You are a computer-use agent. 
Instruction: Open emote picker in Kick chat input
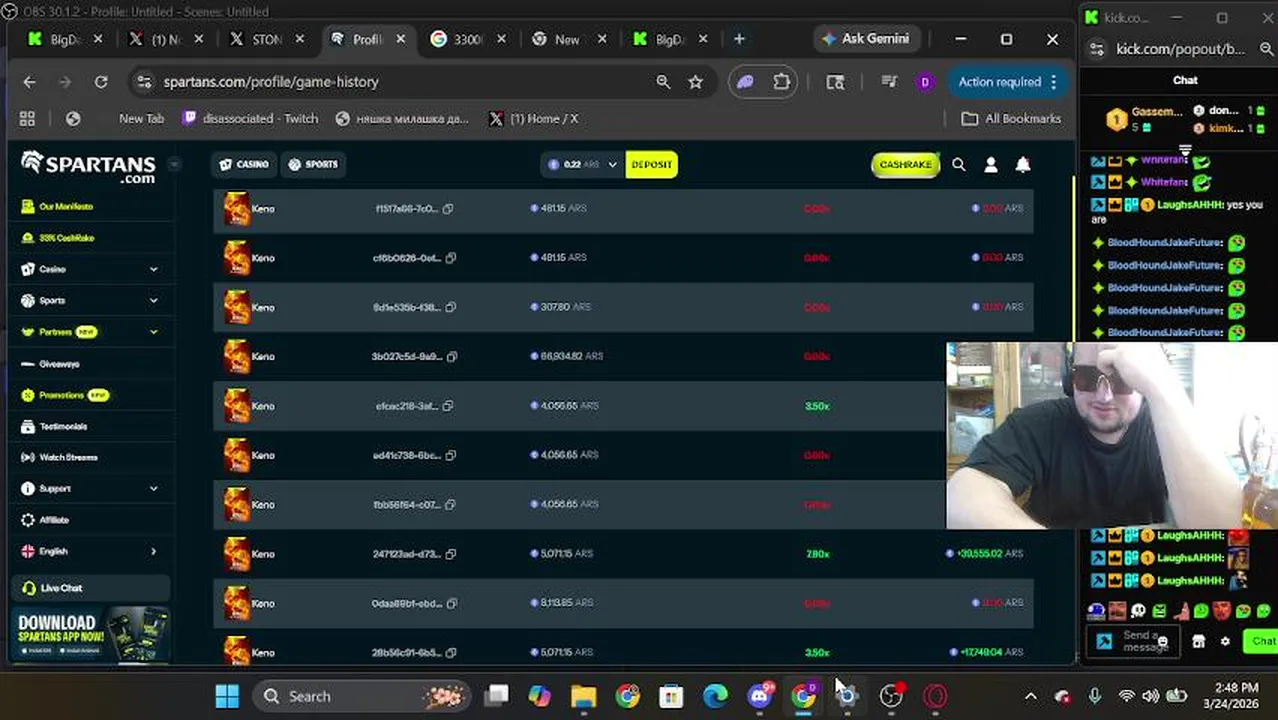click(1162, 642)
